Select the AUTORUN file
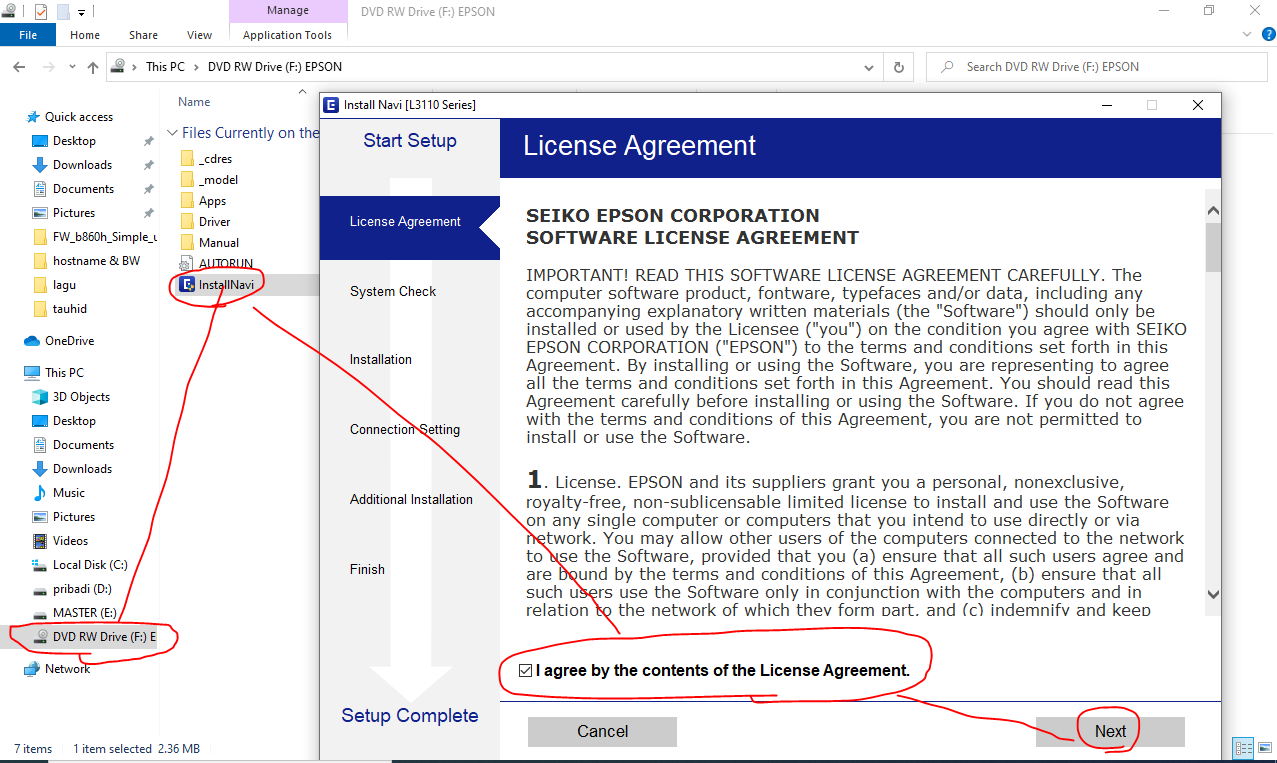Screen dimensions: 1277x763 point(225,264)
